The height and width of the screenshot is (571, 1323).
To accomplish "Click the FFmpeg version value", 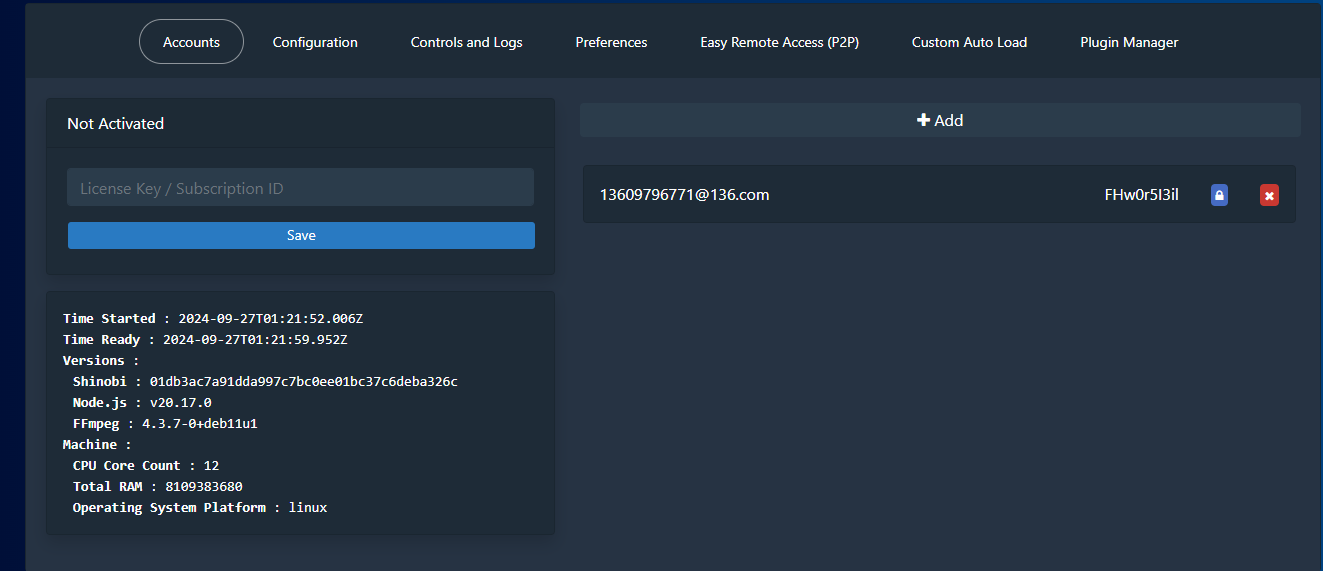I will pyautogui.click(x=199, y=423).
